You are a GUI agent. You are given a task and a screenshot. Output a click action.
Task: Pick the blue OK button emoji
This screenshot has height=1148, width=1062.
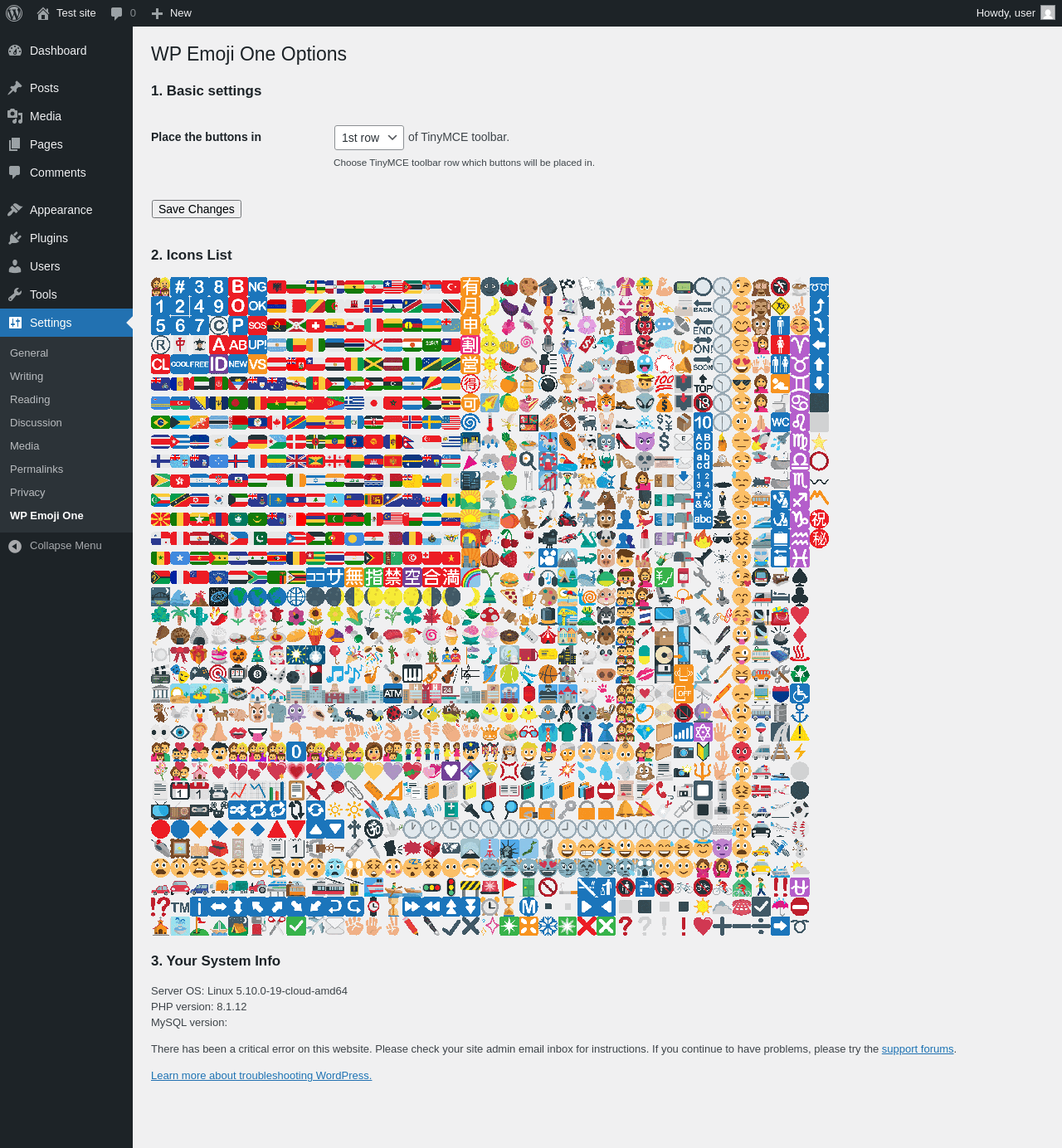[x=258, y=306]
